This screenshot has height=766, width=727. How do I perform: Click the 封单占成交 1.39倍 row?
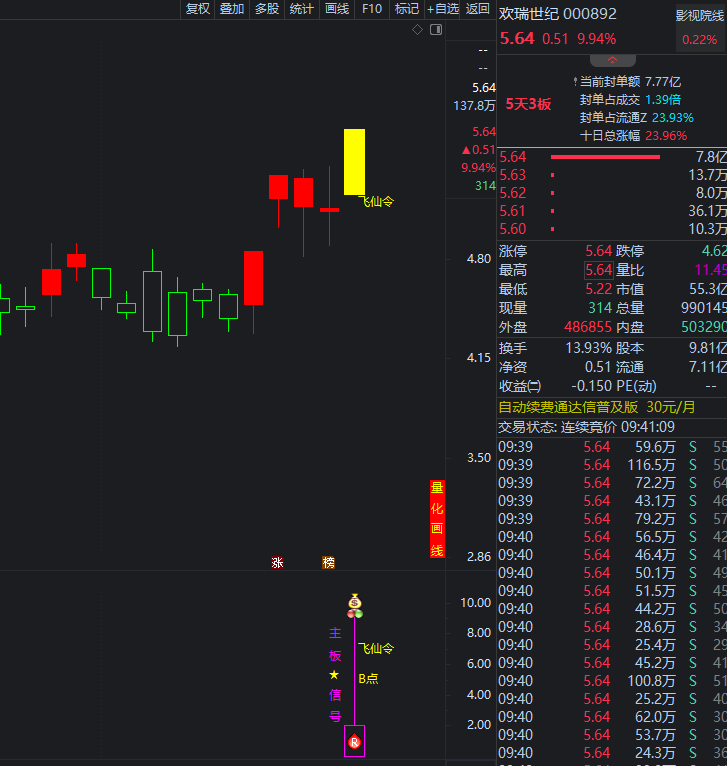point(630,100)
